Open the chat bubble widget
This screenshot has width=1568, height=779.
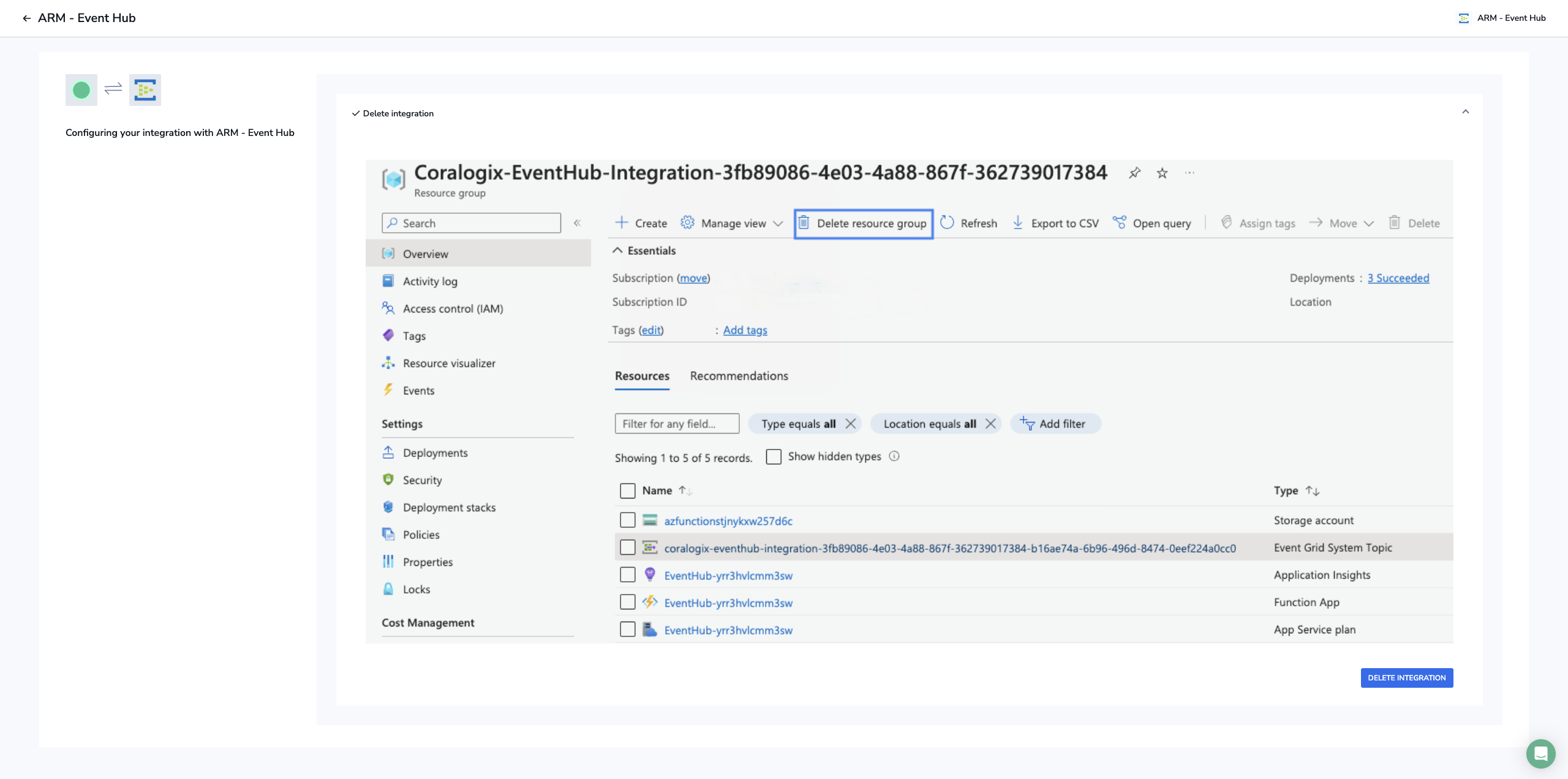1541,753
